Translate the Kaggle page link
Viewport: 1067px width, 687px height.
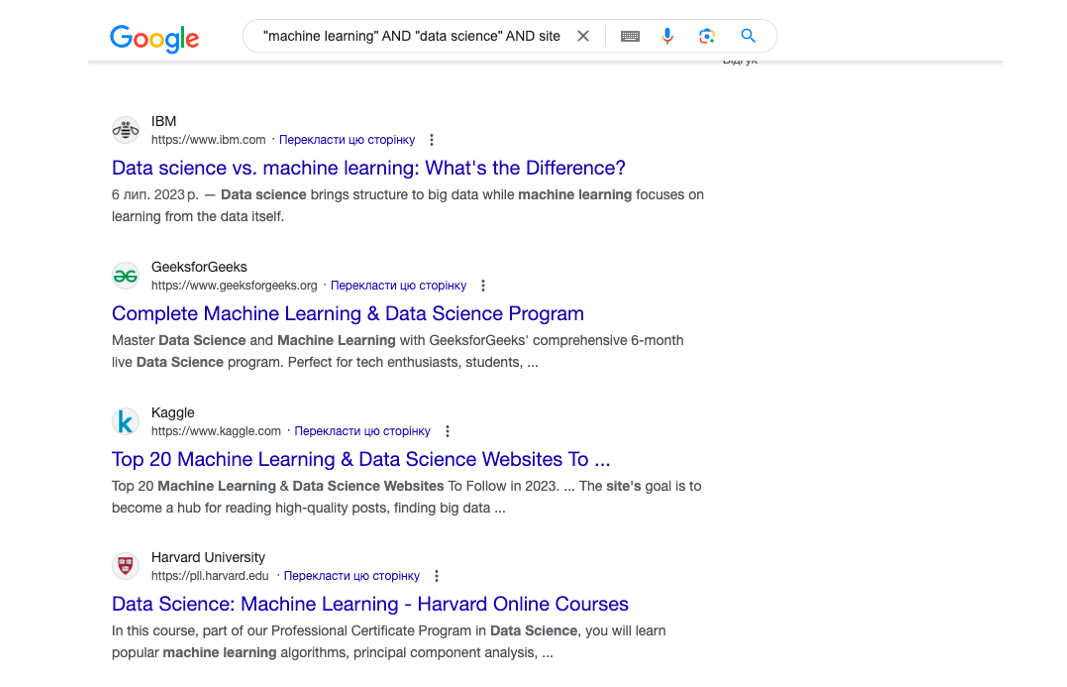363,431
